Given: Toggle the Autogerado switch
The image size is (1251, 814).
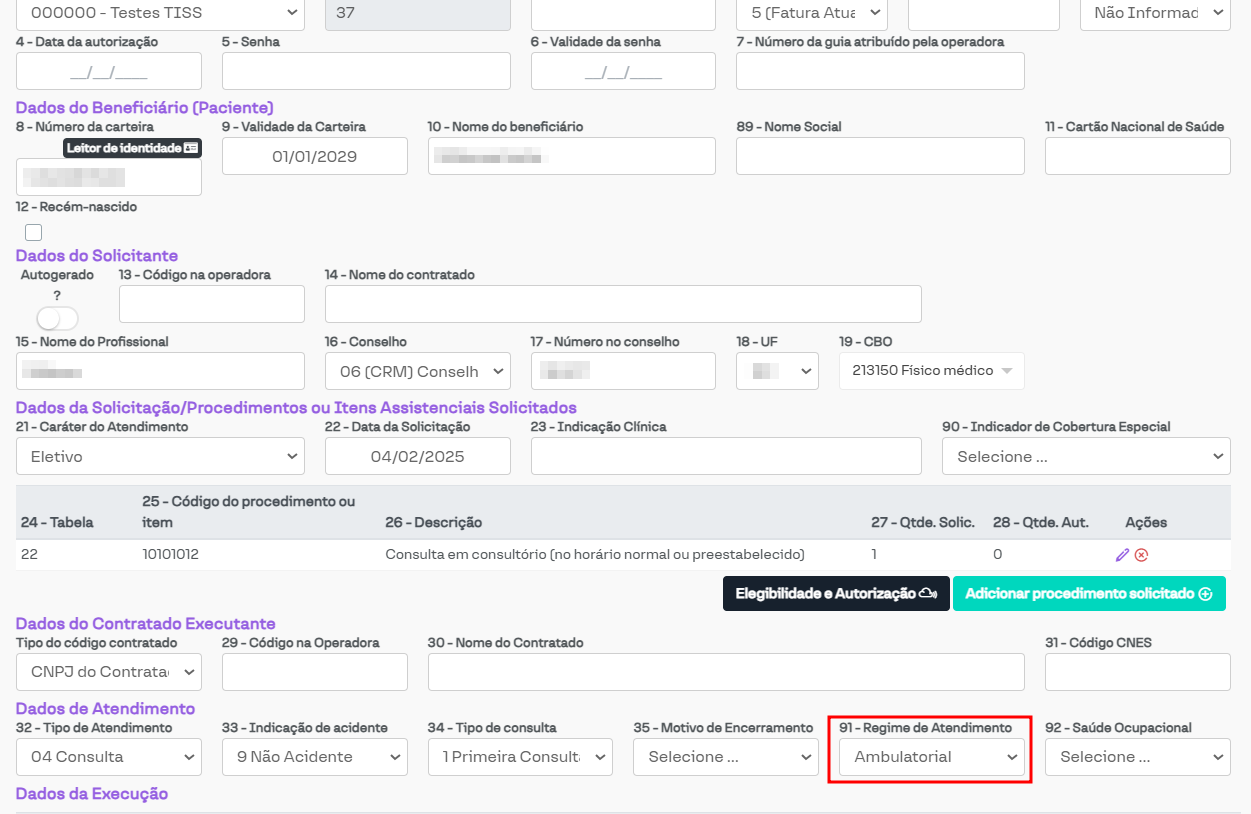Looking at the screenshot, I should [57, 318].
